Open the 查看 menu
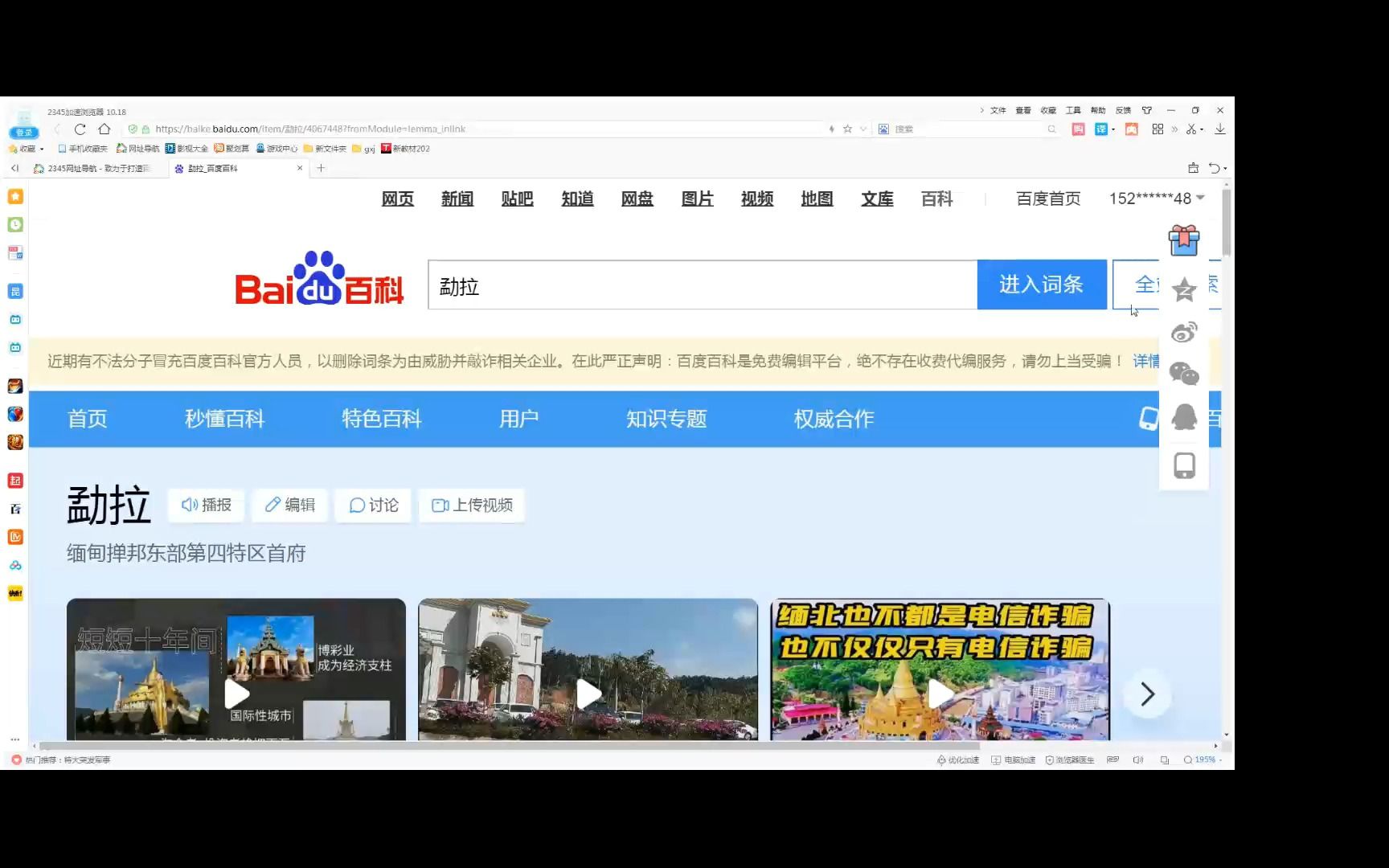The width and height of the screenshot is (1389, 868). [x=1023, y=110]
